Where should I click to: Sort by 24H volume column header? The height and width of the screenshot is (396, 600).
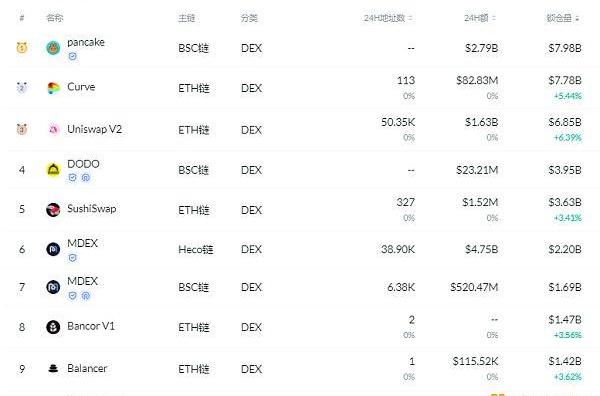pos(480,18)
